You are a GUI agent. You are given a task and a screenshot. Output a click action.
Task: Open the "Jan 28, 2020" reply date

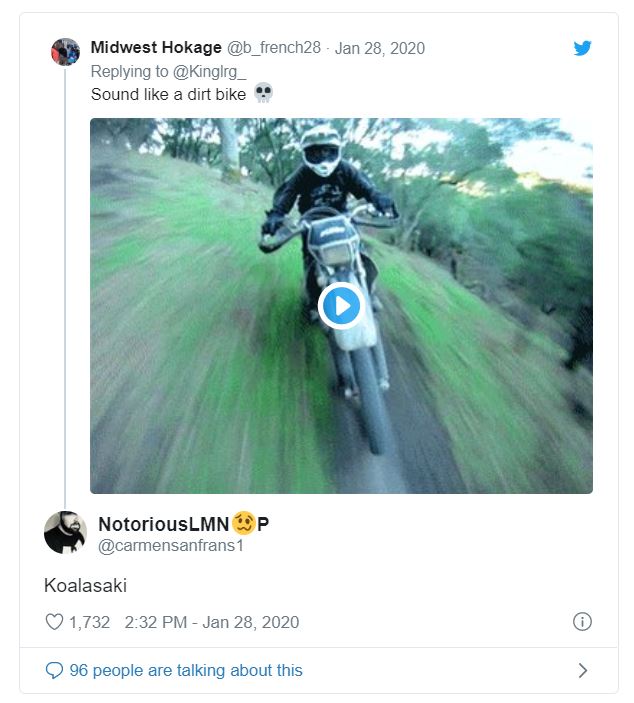(x=379, y=47)
